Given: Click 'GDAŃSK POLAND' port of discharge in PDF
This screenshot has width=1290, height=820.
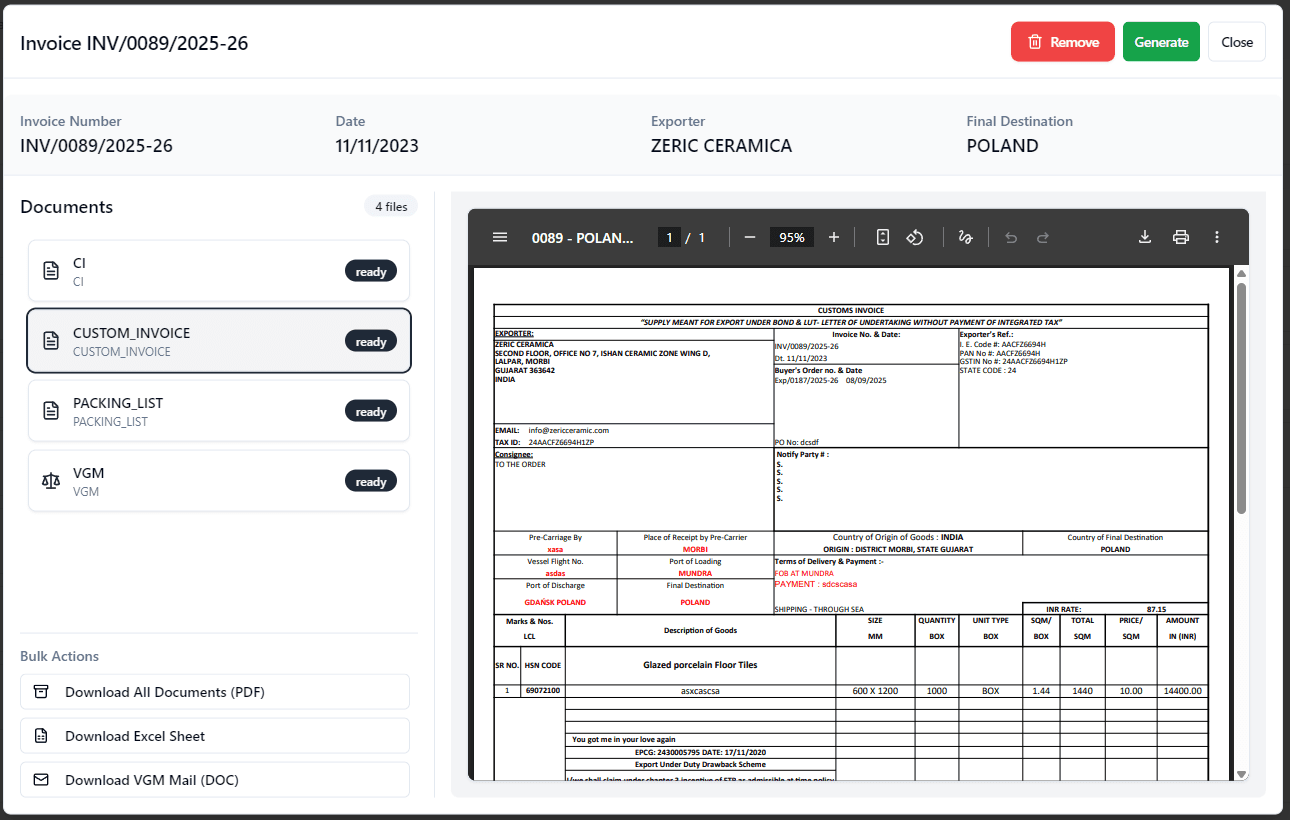Looking at the screenshot, I should coord(555,603).
